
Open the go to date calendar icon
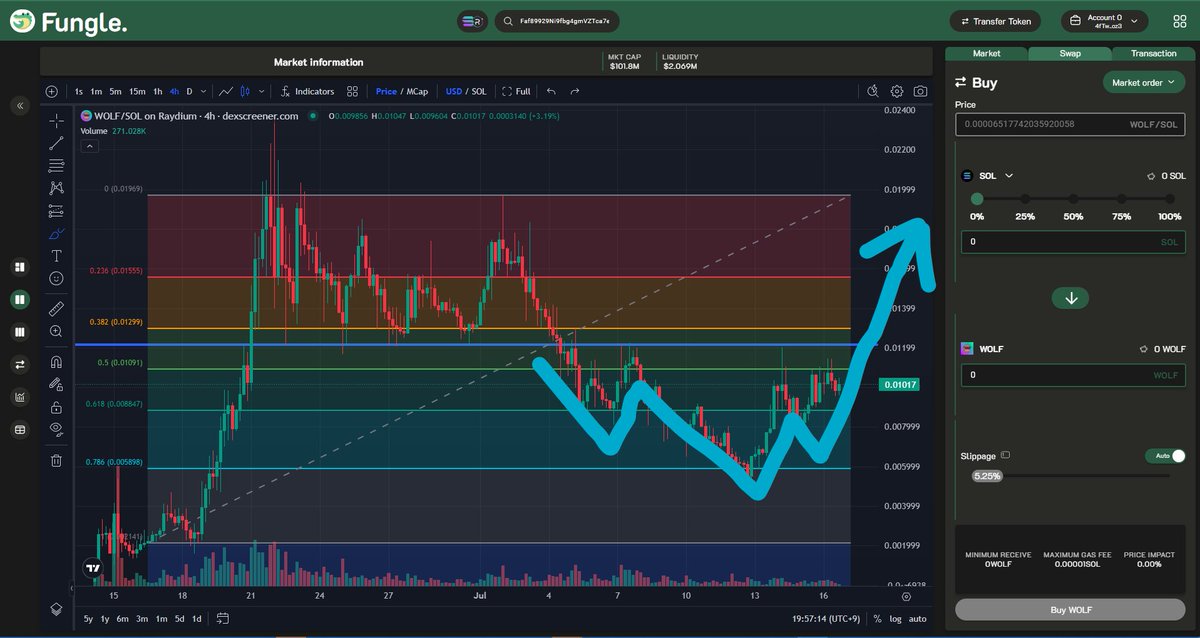pyautogui.click(x=222, y=618)
